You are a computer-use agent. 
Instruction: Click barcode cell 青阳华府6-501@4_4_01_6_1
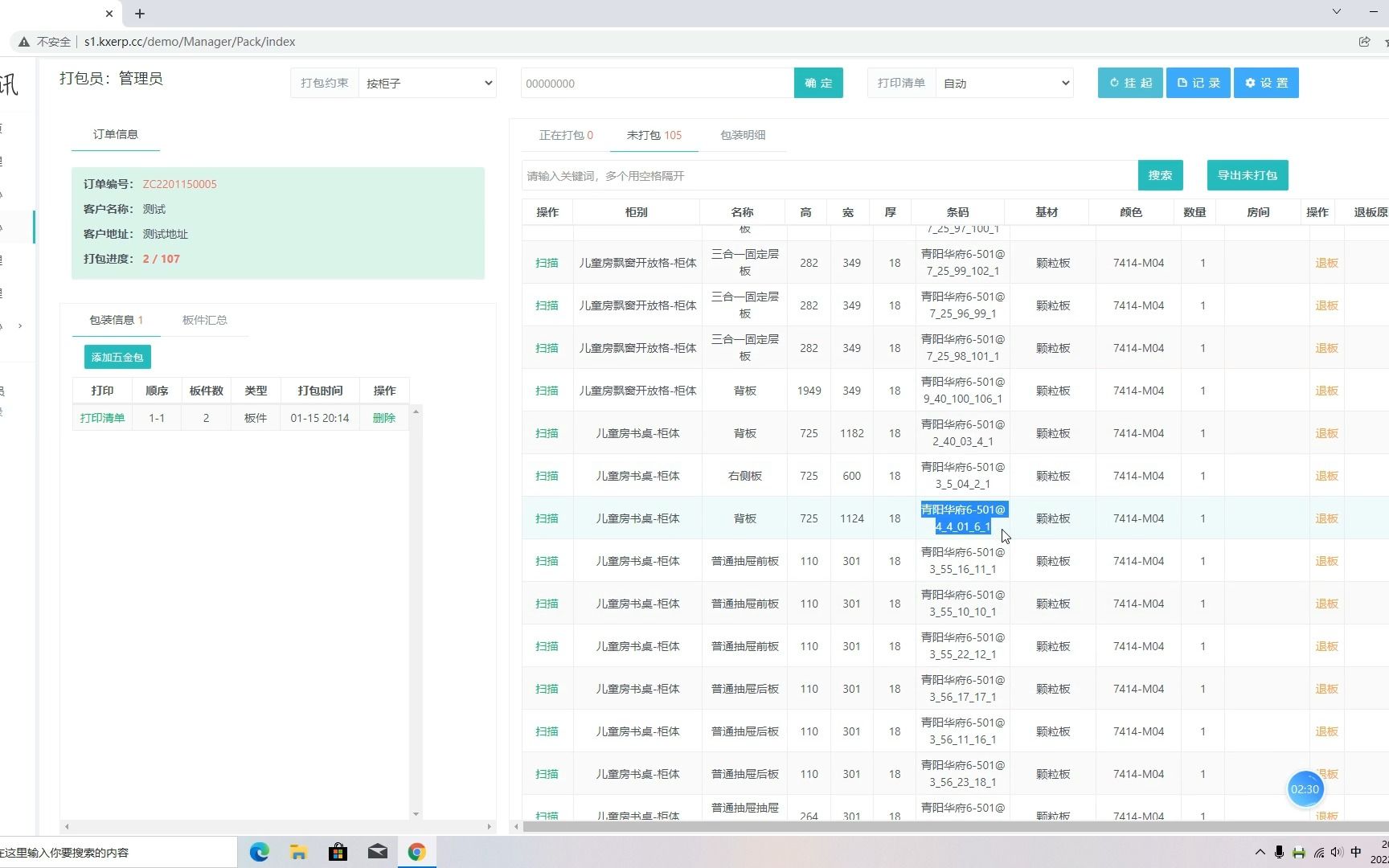[963, 518]
